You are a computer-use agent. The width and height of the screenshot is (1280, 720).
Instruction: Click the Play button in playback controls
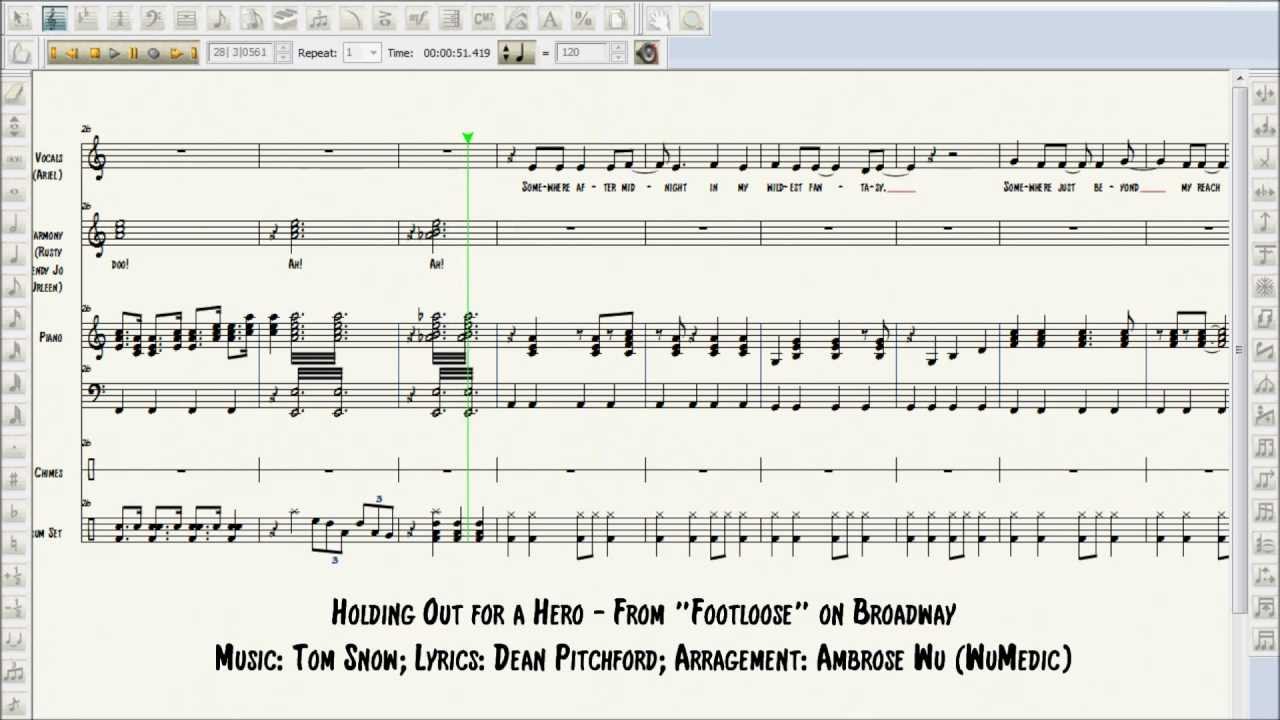(x=115, y=53)
